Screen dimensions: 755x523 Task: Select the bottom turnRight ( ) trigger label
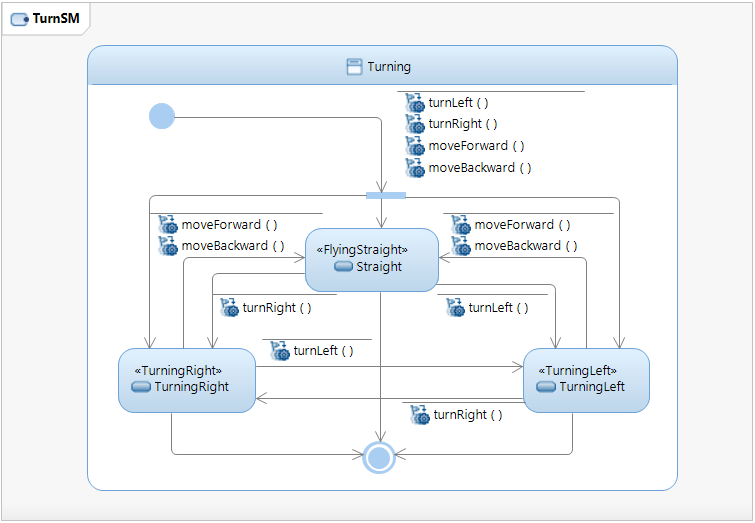tap(468, 415)
